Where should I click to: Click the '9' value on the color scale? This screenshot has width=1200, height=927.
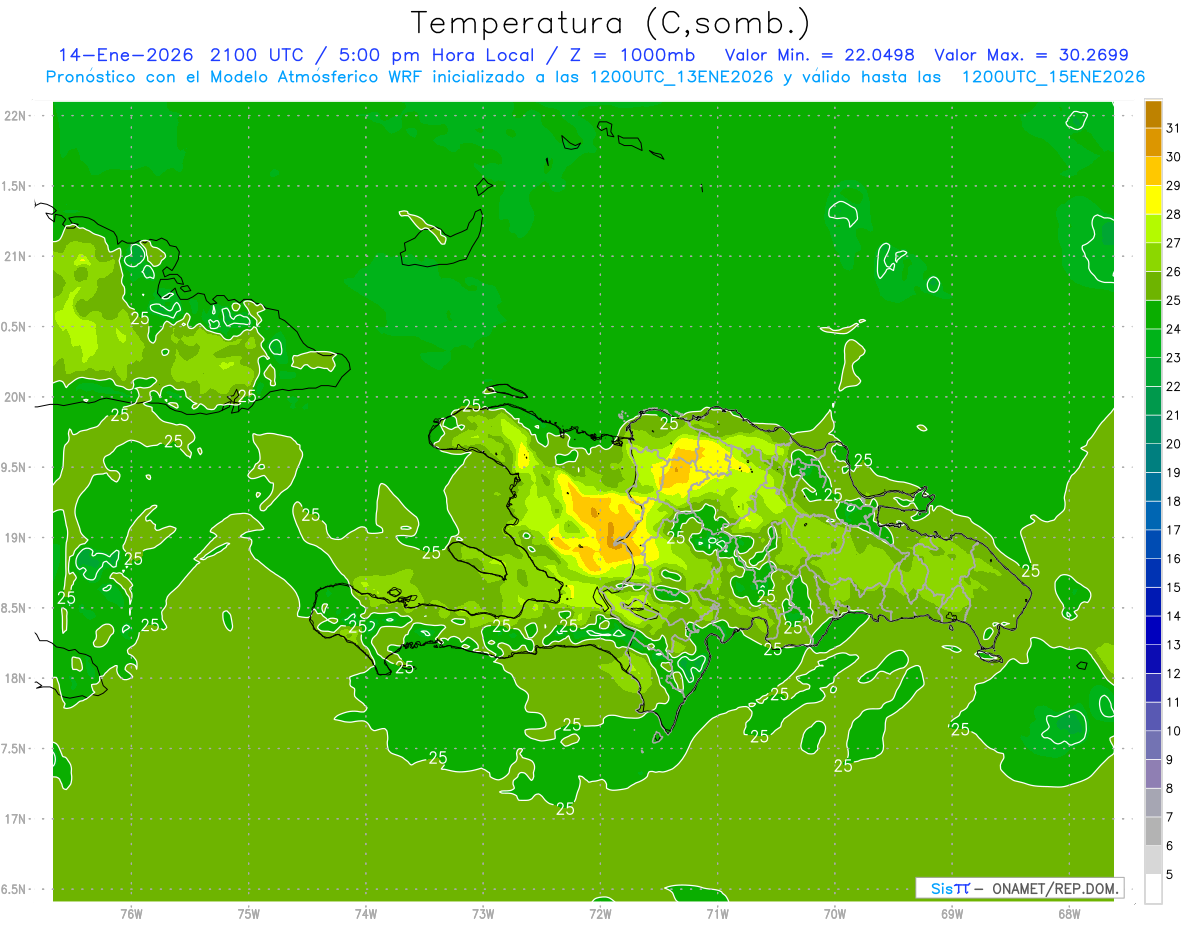pyautogui.click(x=1170, y=760)
